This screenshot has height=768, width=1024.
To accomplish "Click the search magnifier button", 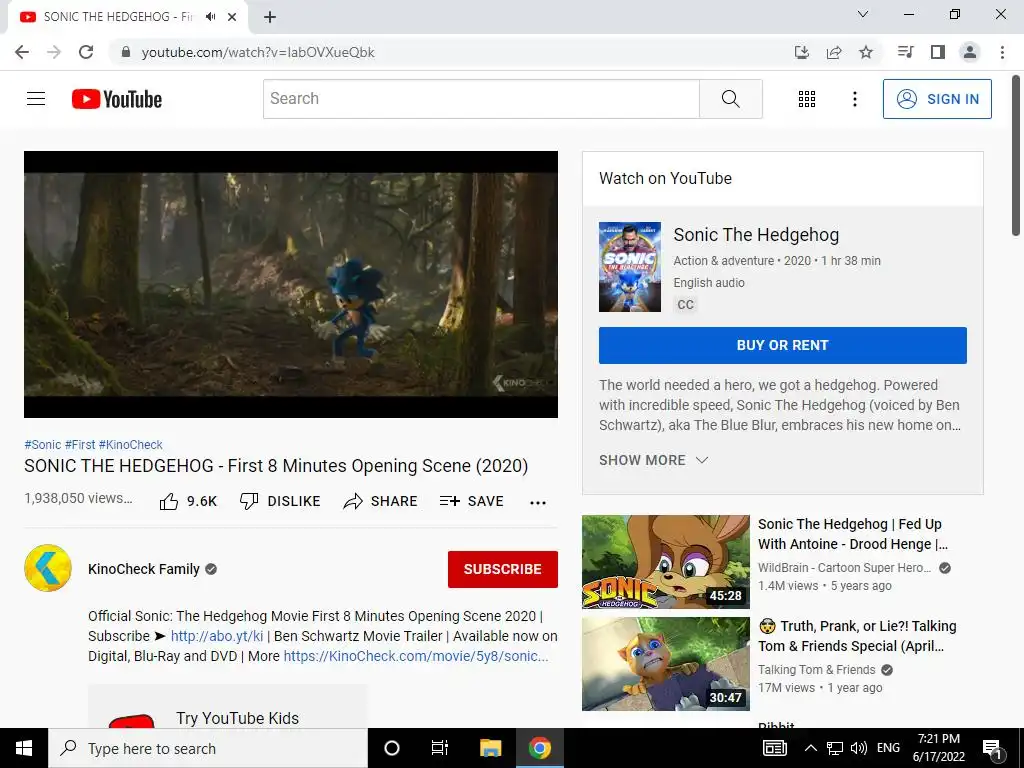I will pyautogui.click(x=731, y=99).
